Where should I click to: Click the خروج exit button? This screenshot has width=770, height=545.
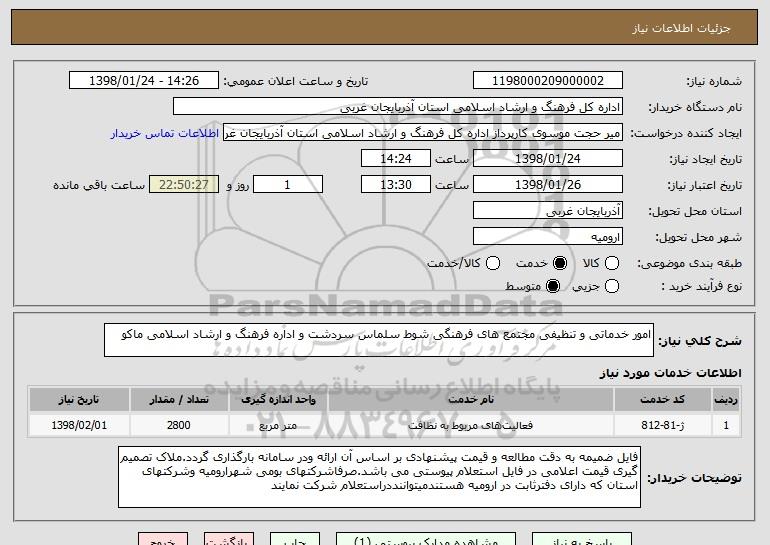pos(163,539)
